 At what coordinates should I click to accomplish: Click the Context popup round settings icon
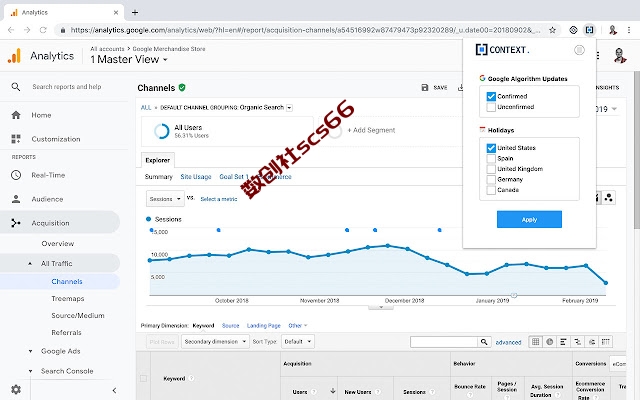point(579,50)
